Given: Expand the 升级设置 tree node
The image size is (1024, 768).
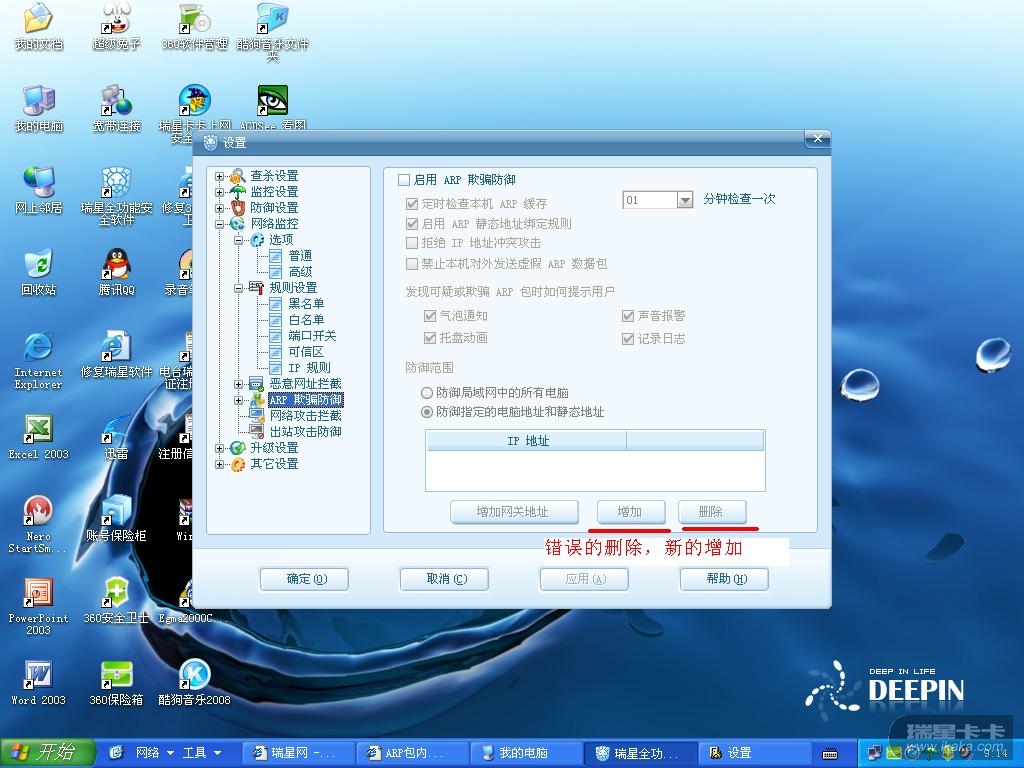Looking at the screenshot, I should (x=219, y=448).
